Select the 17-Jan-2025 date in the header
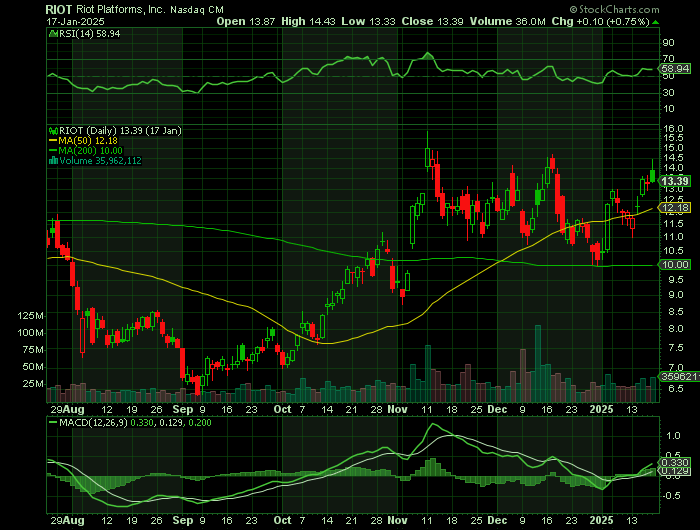This screenshot has height=530, width=700. pyautogui.click(x=75, y=21)
